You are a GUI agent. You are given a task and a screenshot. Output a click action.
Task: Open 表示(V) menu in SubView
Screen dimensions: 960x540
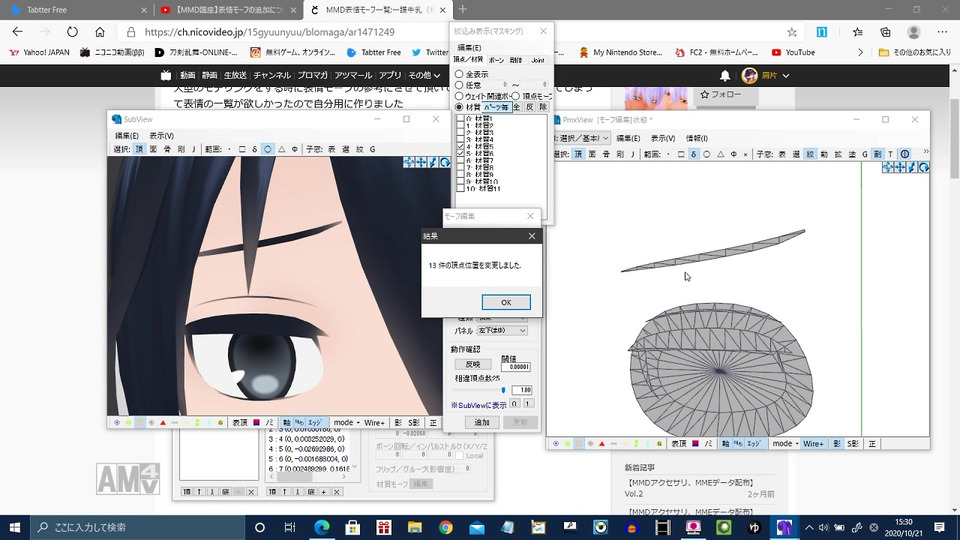pos(162,136)
